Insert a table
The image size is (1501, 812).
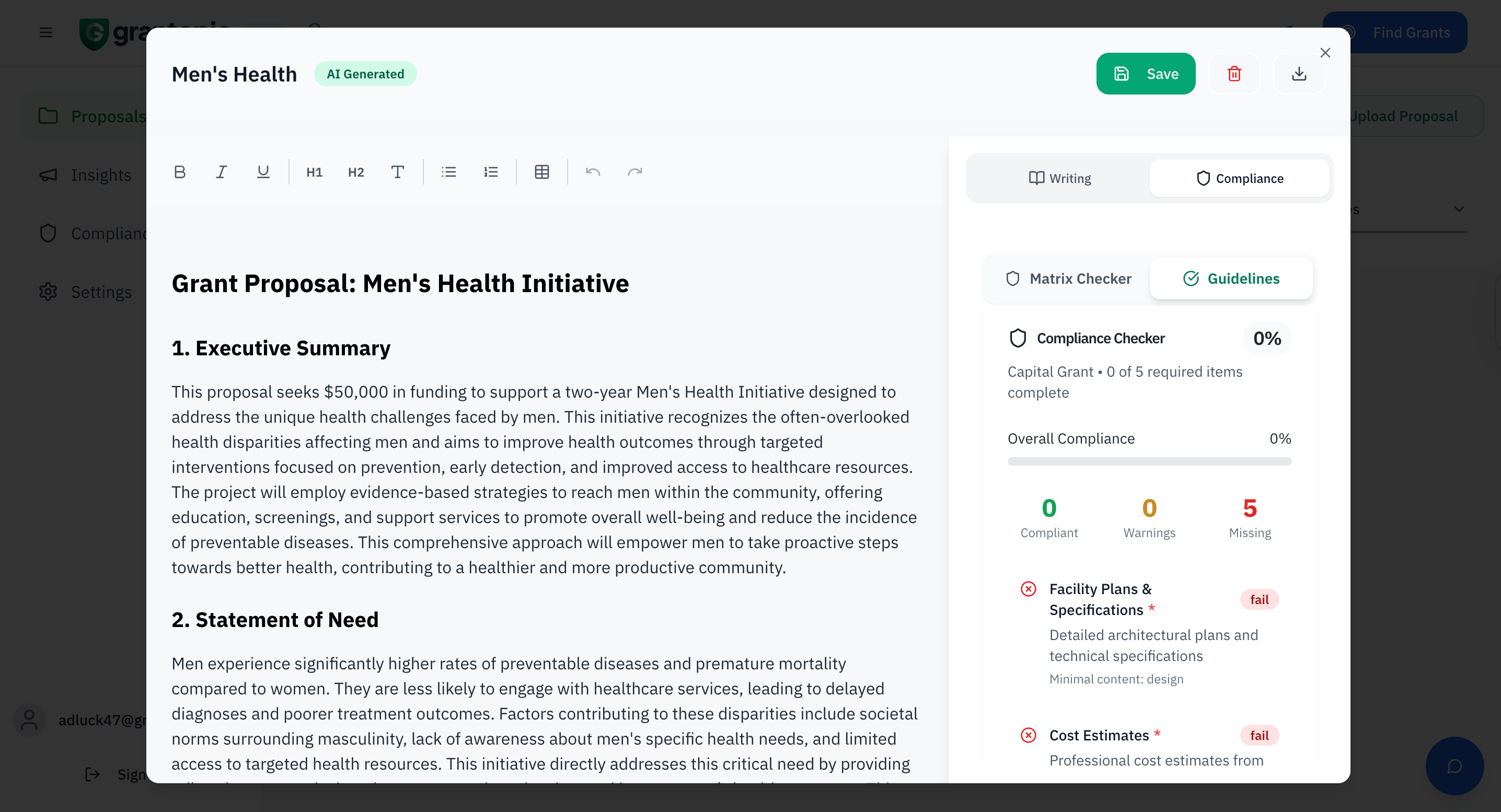click(542, 172)
